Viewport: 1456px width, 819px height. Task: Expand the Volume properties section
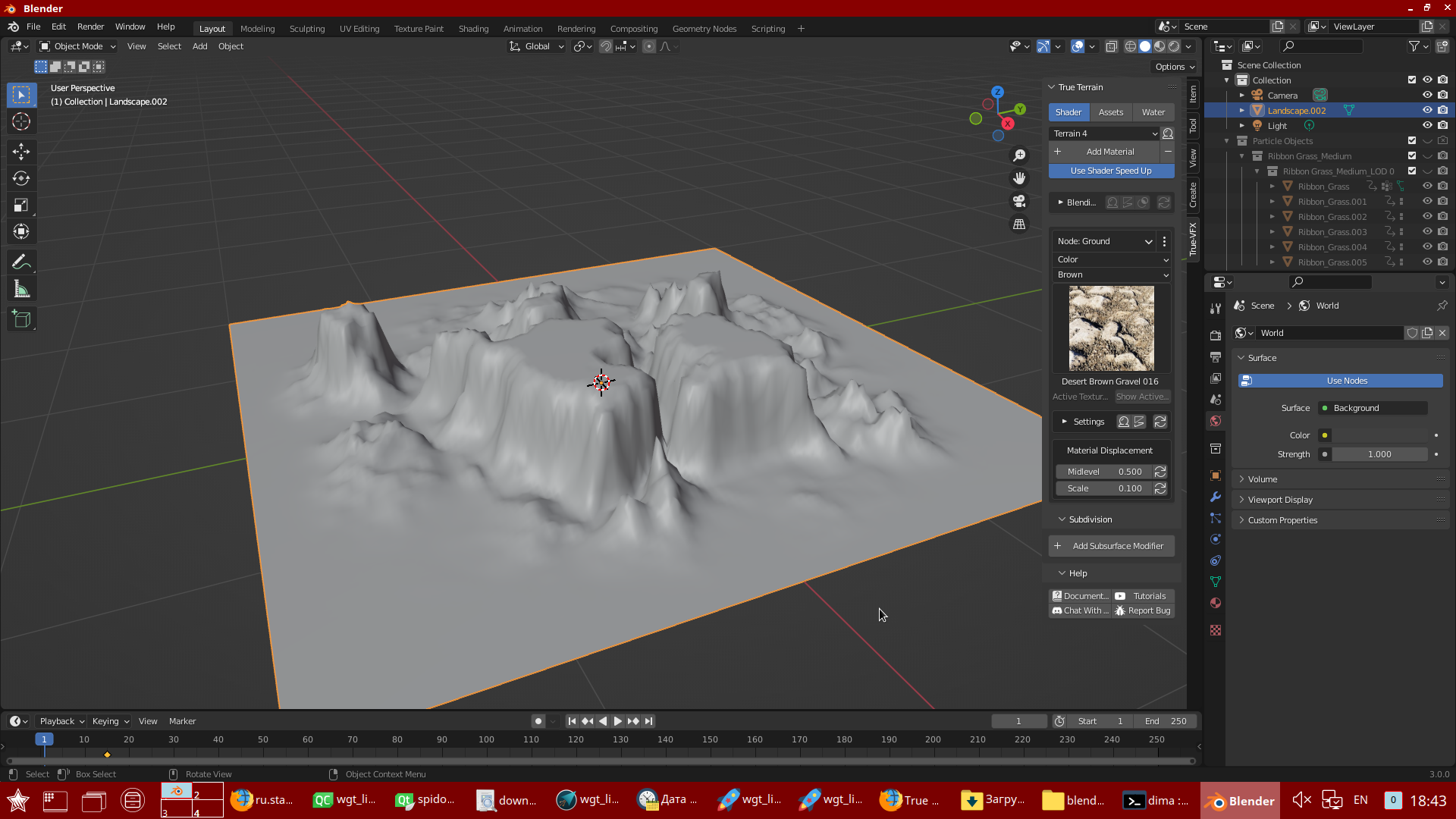pyautogui.click(x=1263, y=479)
